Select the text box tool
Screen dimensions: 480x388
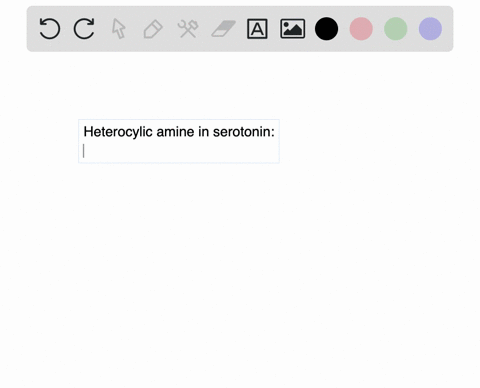point(257,29)
